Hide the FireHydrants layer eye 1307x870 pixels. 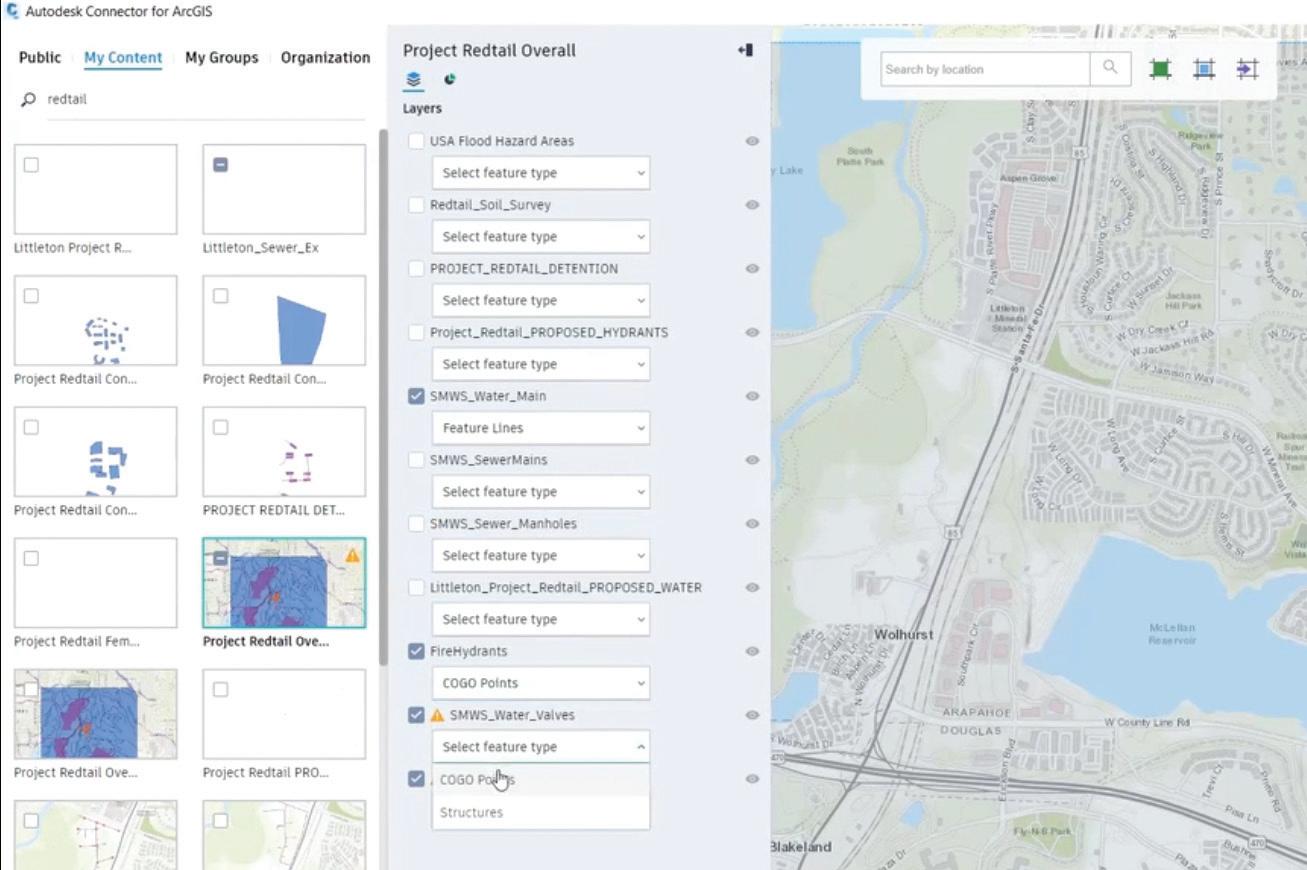pos(752,651)
